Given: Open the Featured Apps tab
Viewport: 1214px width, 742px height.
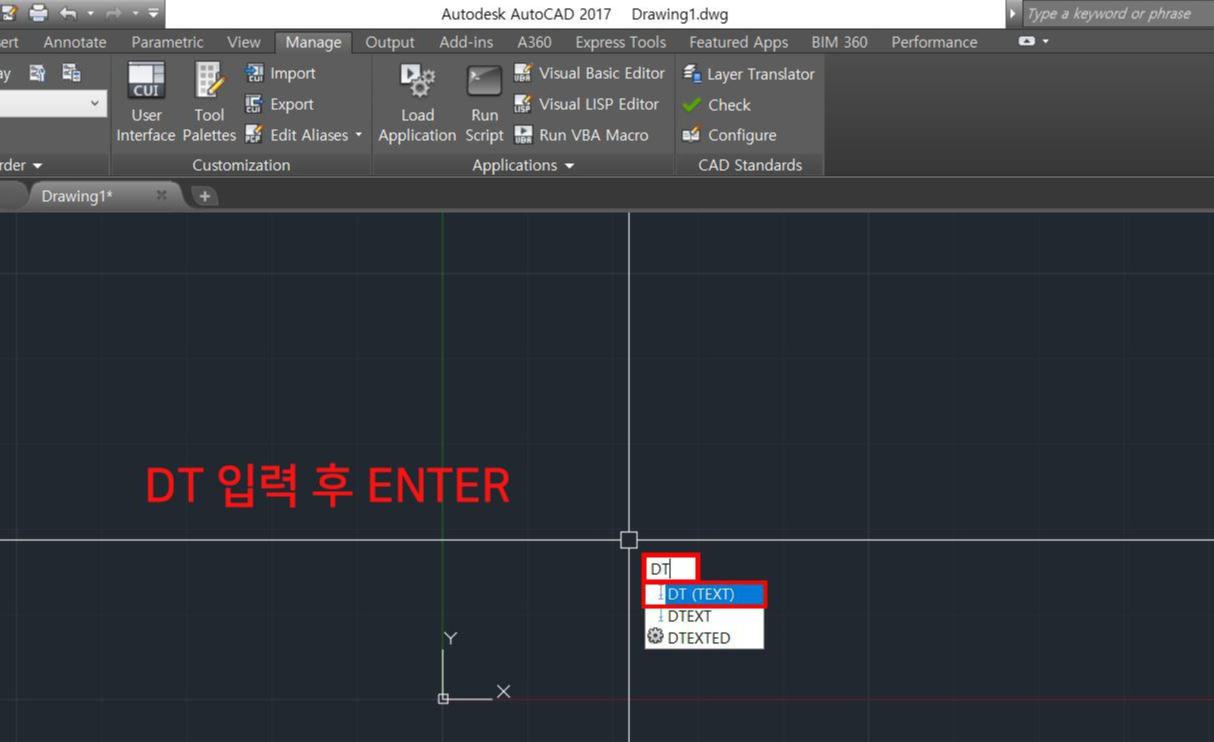Looking at the screenshot, I should (x=738, y=42).
